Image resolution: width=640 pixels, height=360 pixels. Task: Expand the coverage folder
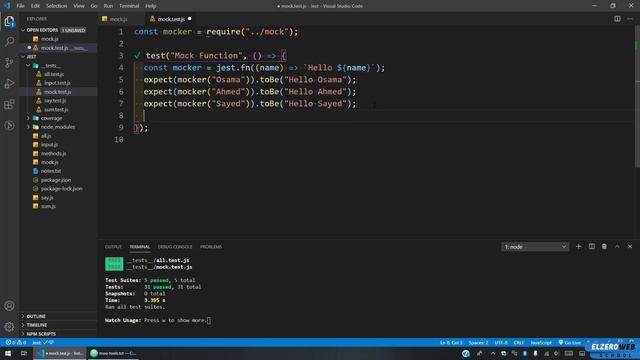[28, 118]
